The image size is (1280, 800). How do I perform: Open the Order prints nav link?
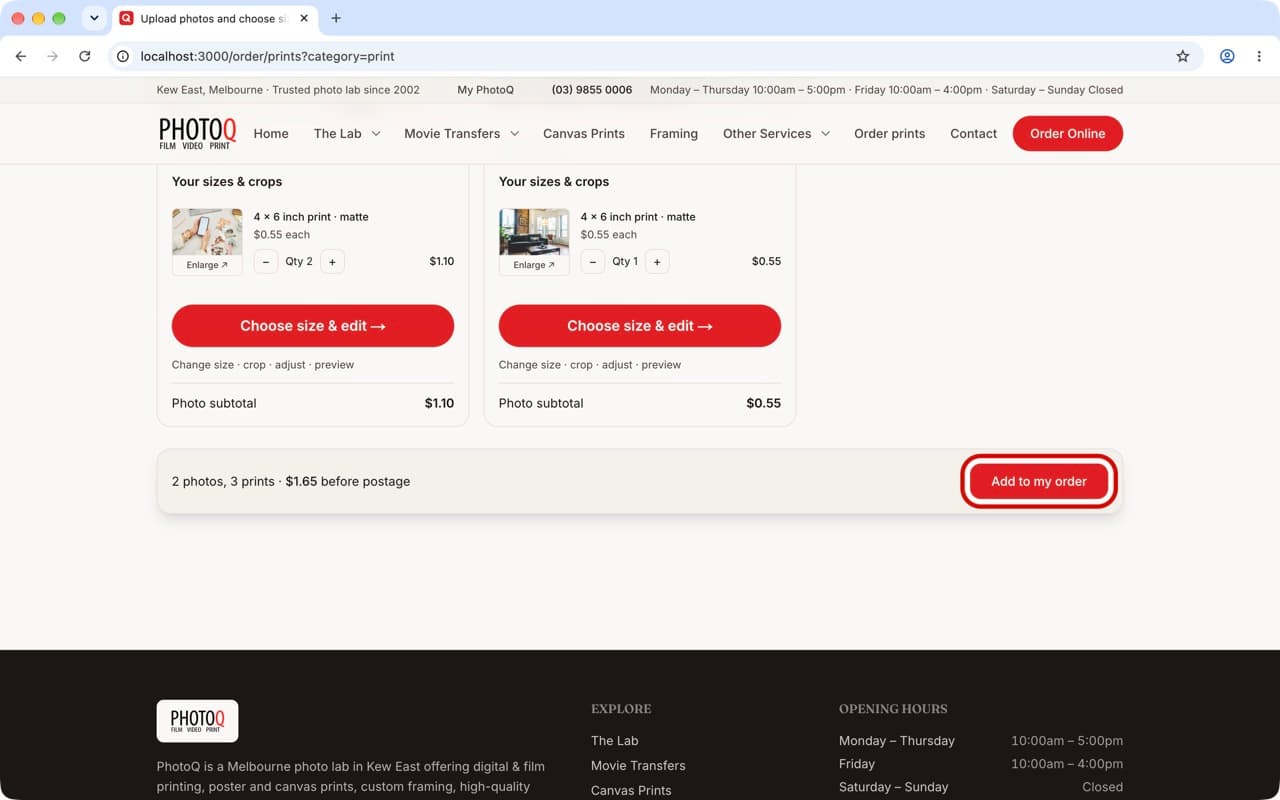pos(890,133)
